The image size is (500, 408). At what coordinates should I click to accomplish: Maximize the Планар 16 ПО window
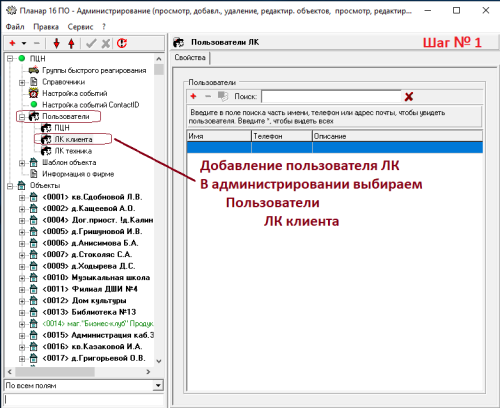point(456,11)
